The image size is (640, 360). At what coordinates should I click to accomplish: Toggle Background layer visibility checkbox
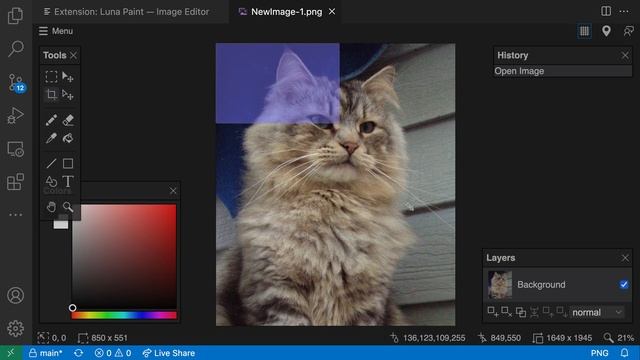pyautogui.click(x=624, y=284)
